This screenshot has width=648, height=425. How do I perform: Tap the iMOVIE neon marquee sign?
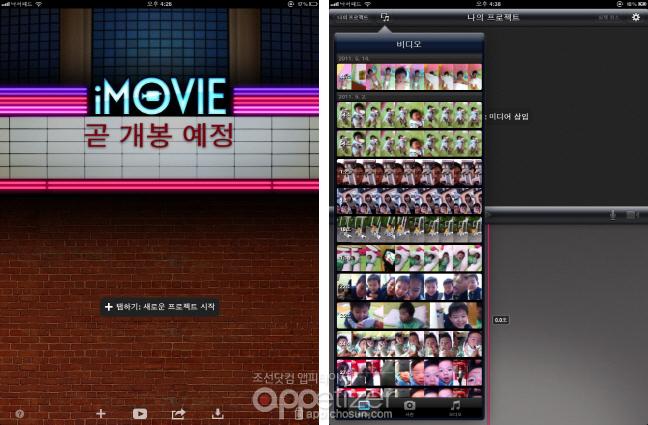pos(160,96)
